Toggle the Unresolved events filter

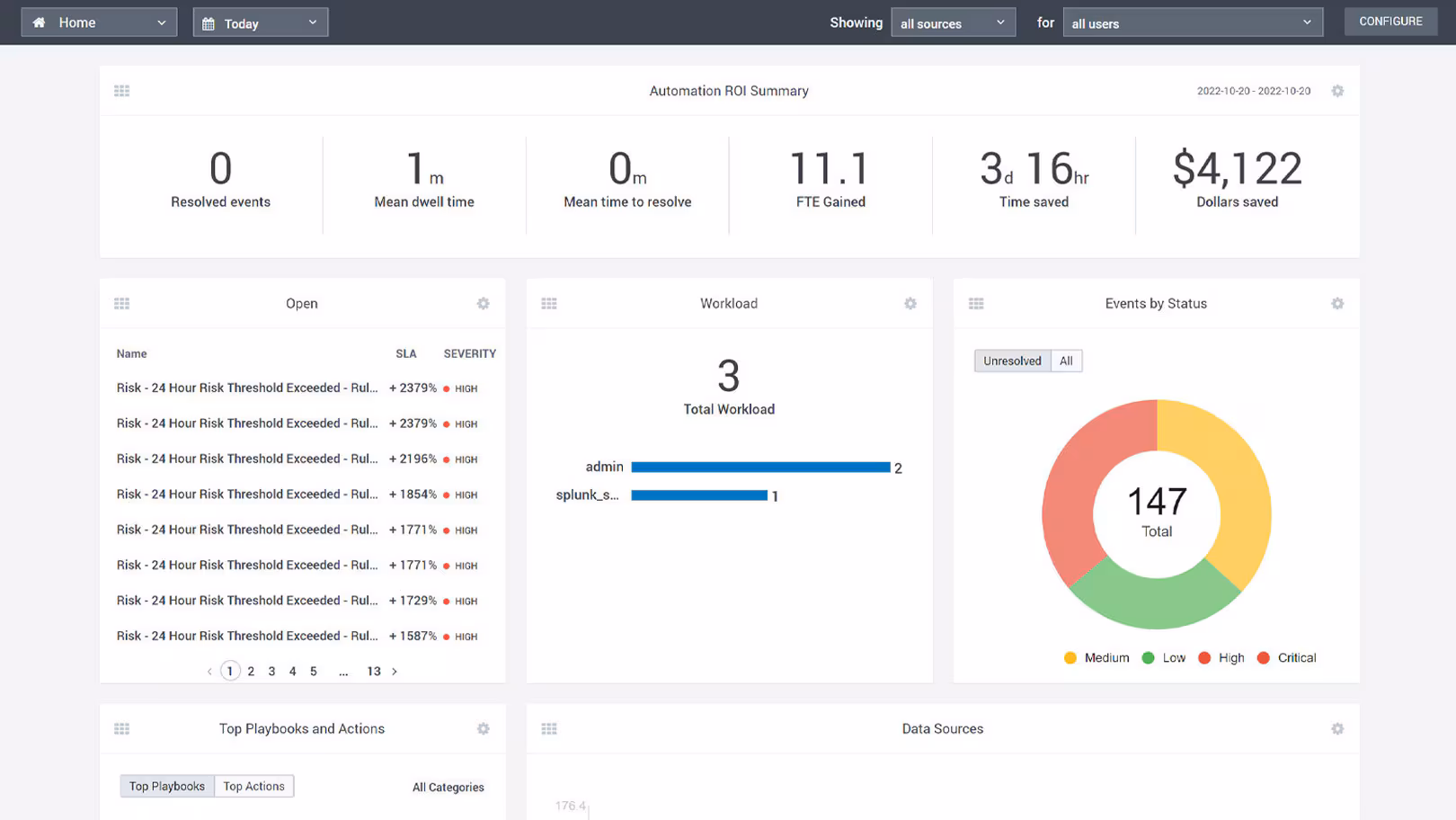1012,361
